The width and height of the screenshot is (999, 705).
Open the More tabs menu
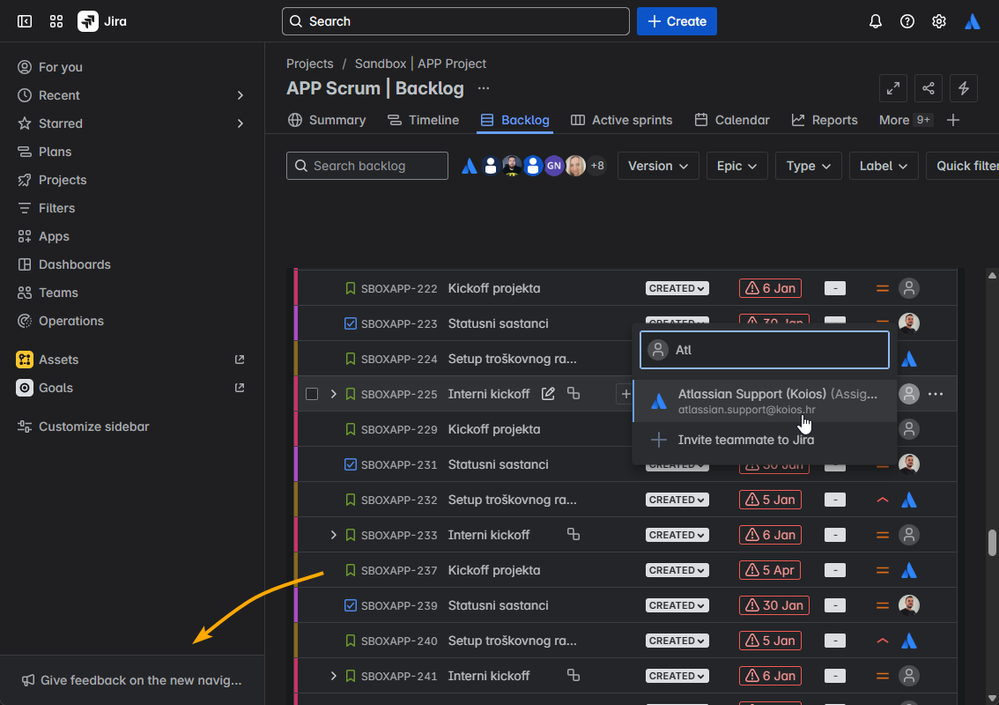click(905, 120)
